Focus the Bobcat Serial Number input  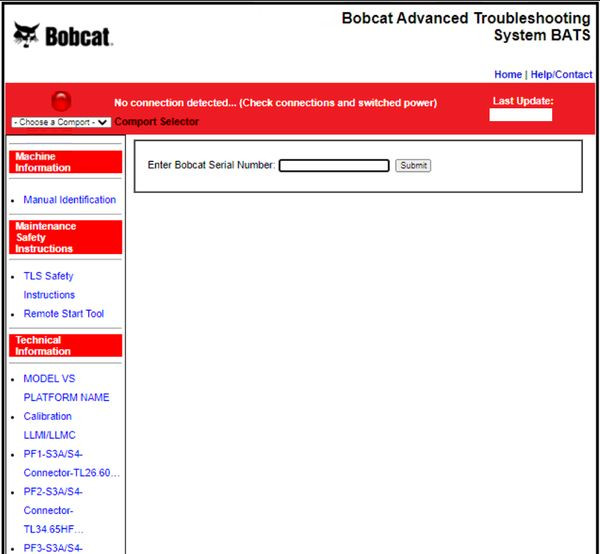pos(334,166)
